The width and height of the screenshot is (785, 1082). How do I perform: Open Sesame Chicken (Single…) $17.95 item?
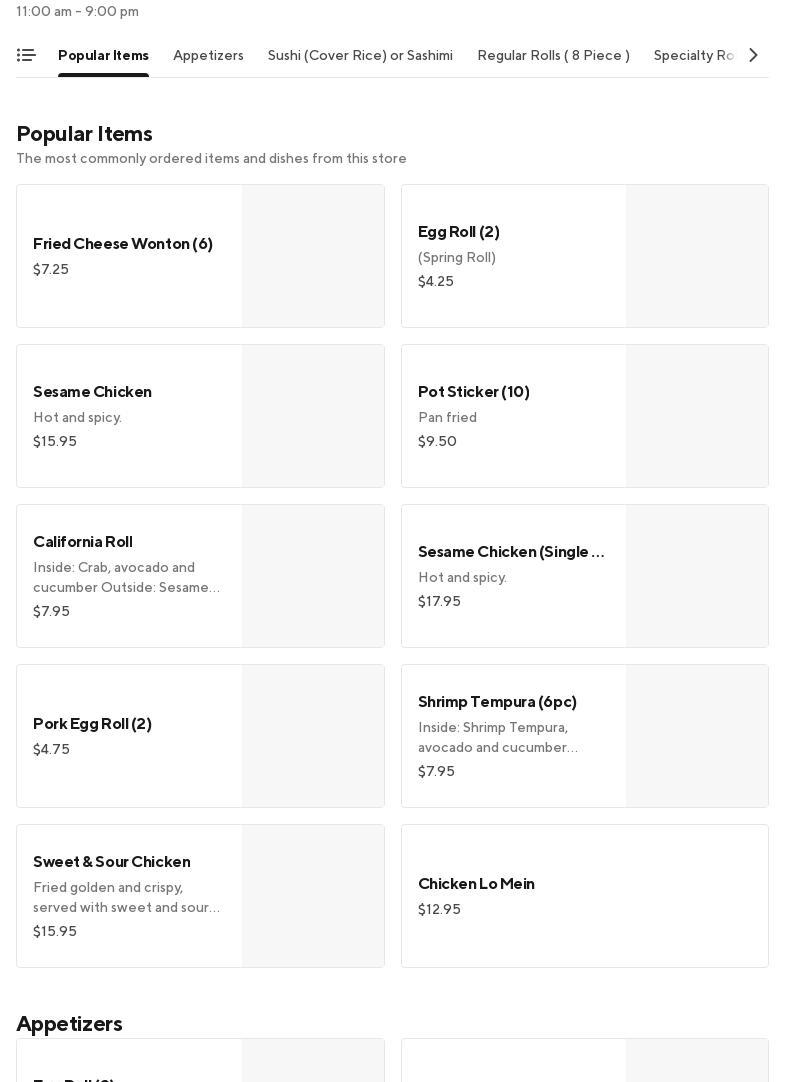[511, 552]
